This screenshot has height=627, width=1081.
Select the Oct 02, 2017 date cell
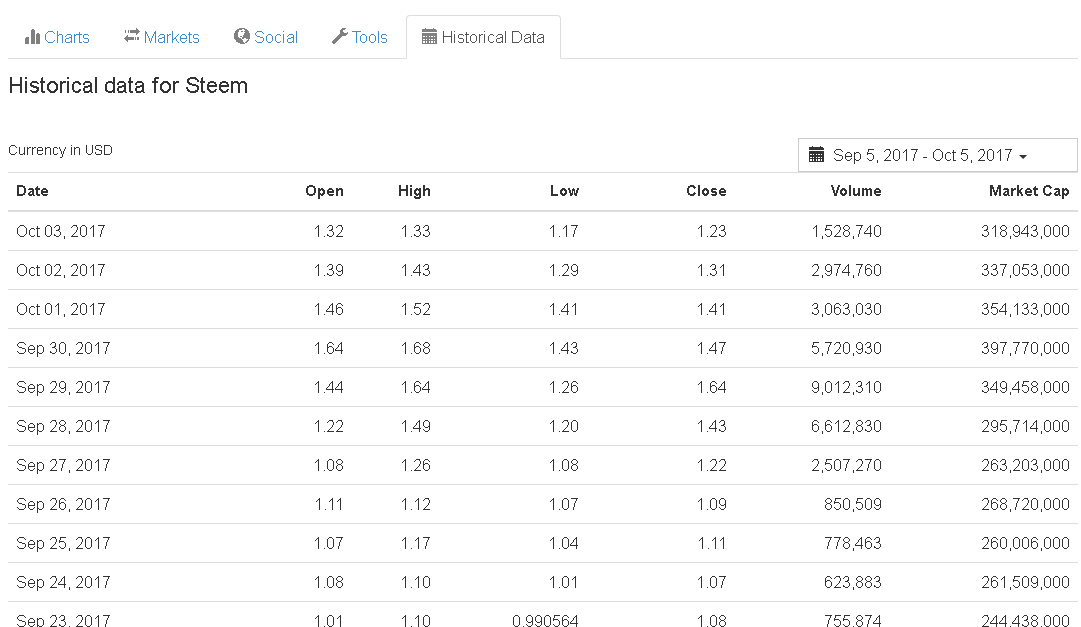click(x=61, y=270)
